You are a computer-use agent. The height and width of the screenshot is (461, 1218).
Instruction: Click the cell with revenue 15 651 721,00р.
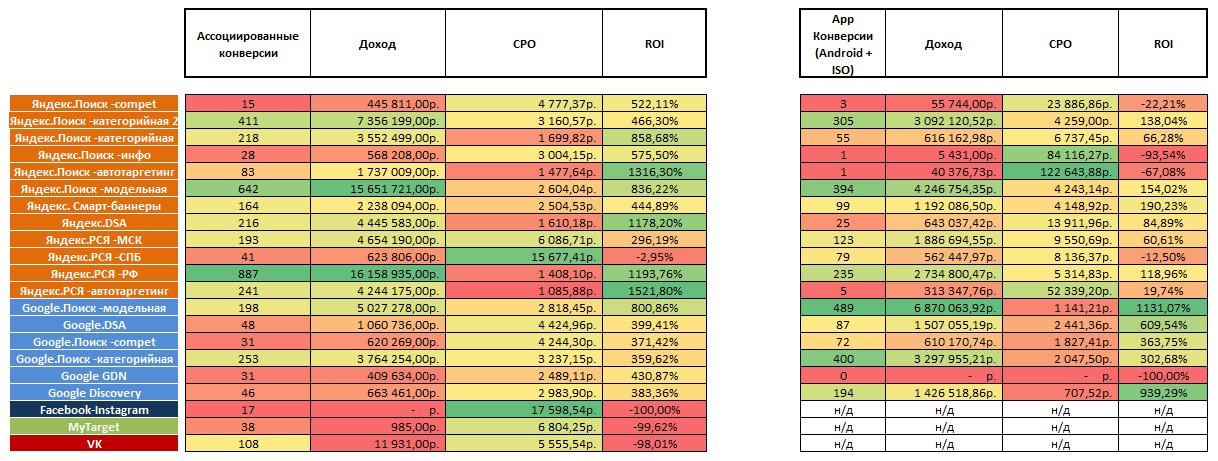coord(377,188)
